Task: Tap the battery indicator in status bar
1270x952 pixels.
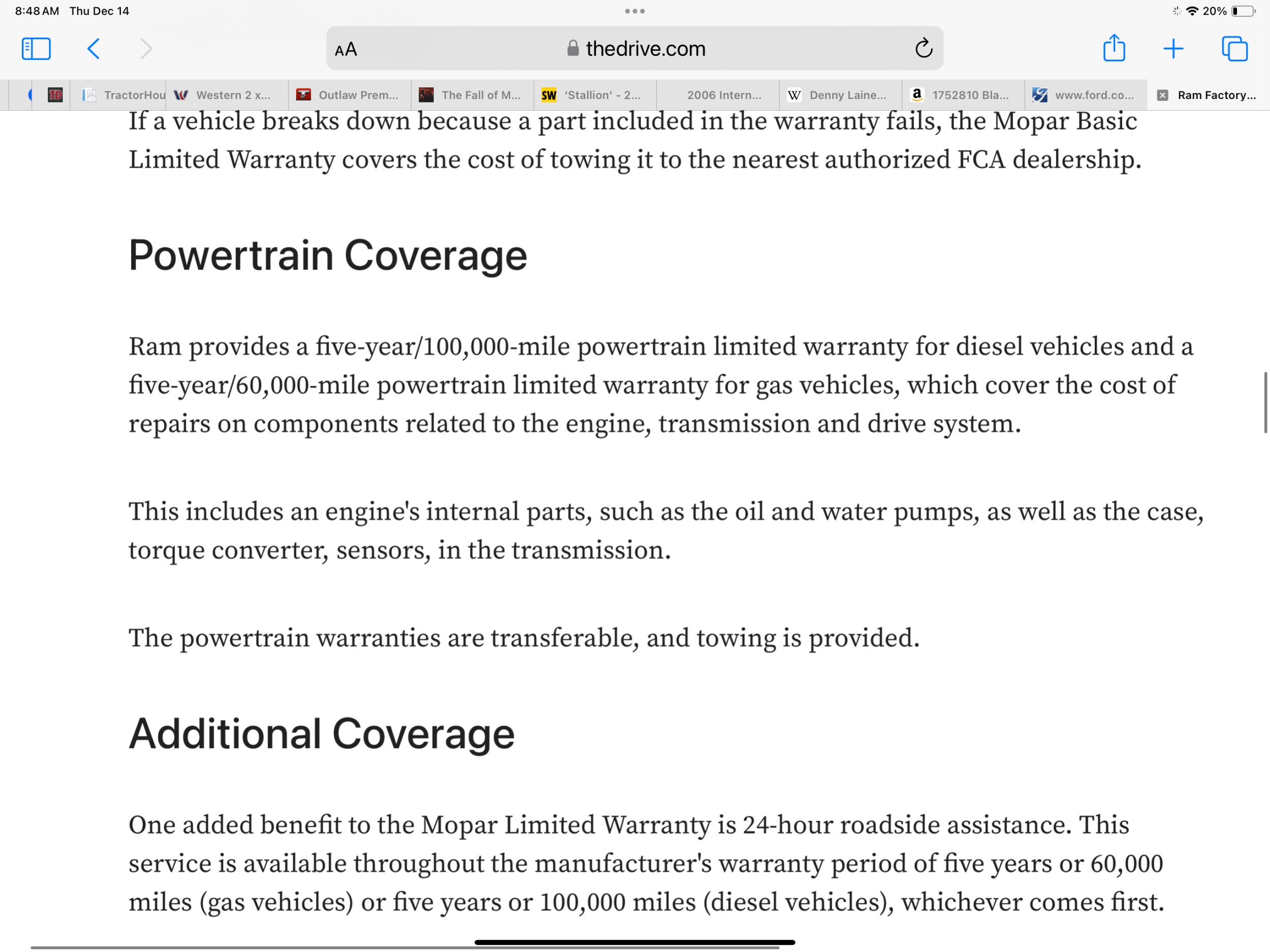Action: (1244, 11)
